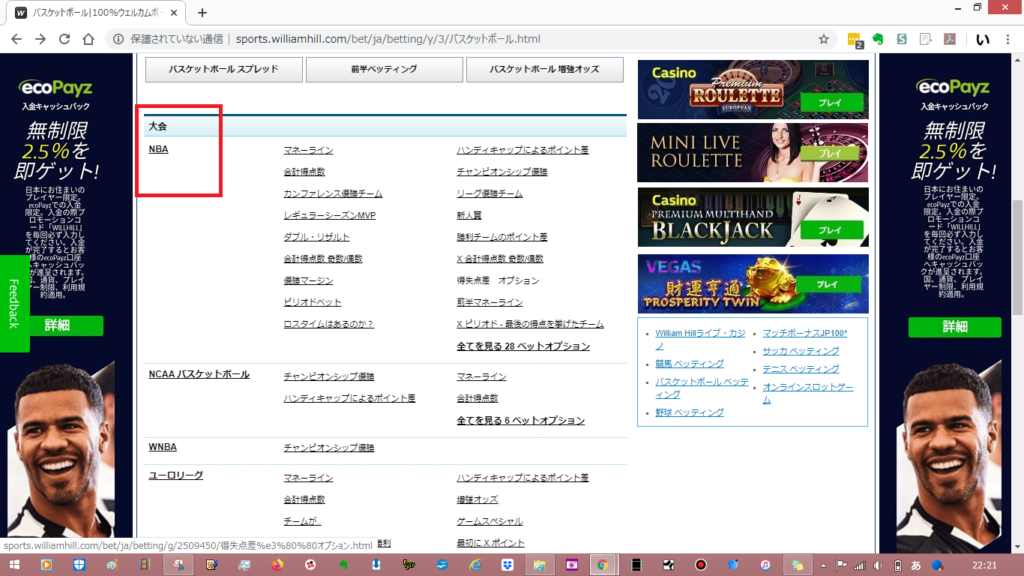Show hidden system tray icons
The width and height of the screenshot is (1024, 576).
coord(823,566)
